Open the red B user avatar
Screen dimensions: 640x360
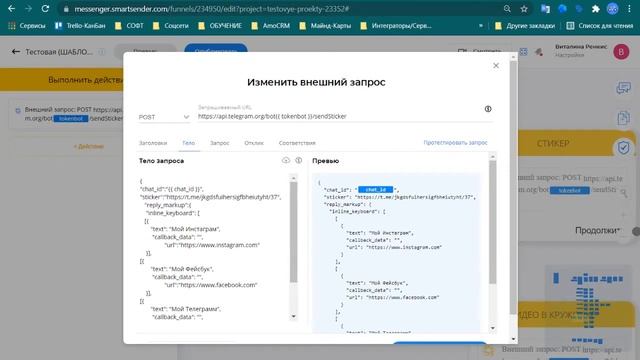pyautogui.click(x=621, y=52)
